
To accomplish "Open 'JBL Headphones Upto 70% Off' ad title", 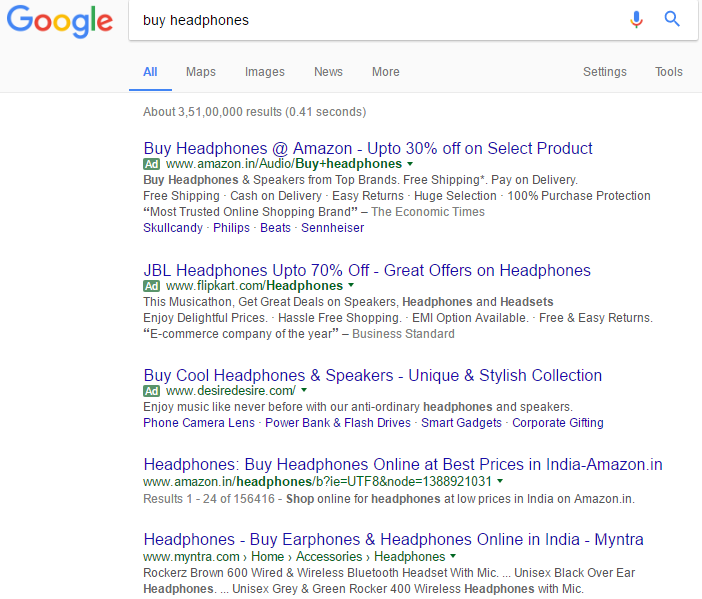I will pos(367,270).
